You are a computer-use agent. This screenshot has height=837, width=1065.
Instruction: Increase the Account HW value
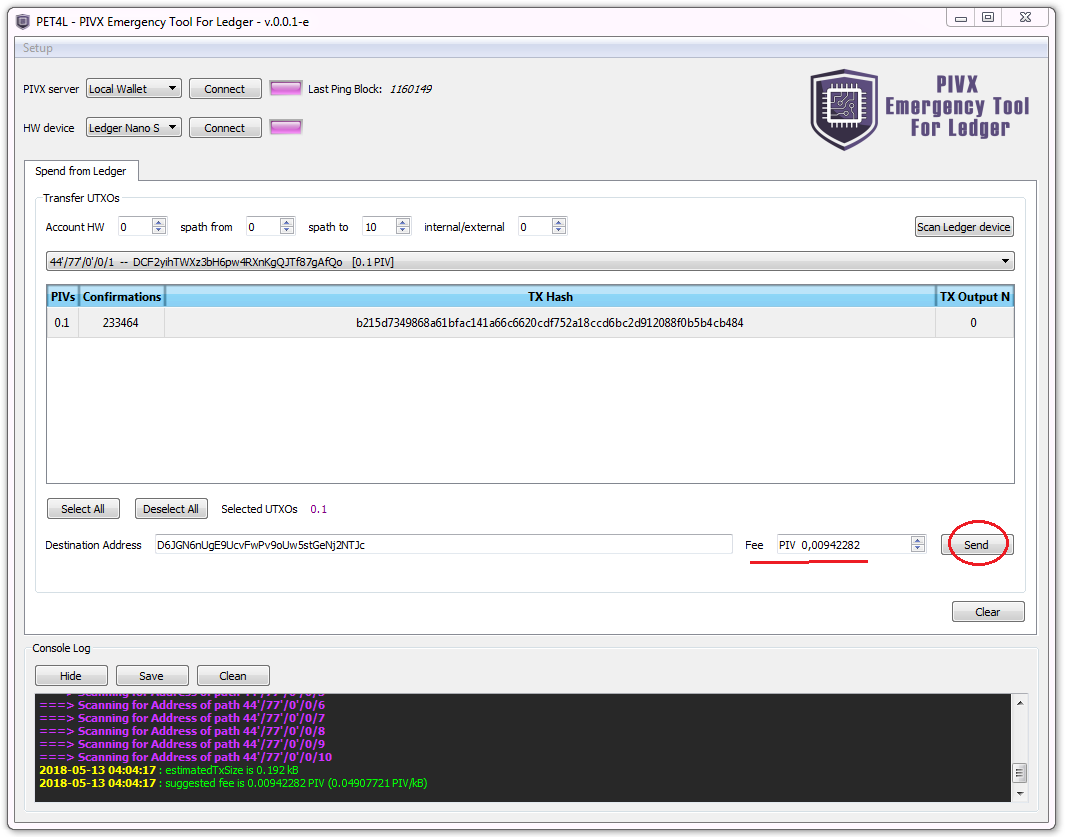pyautogui.click(x=159, y=222)
